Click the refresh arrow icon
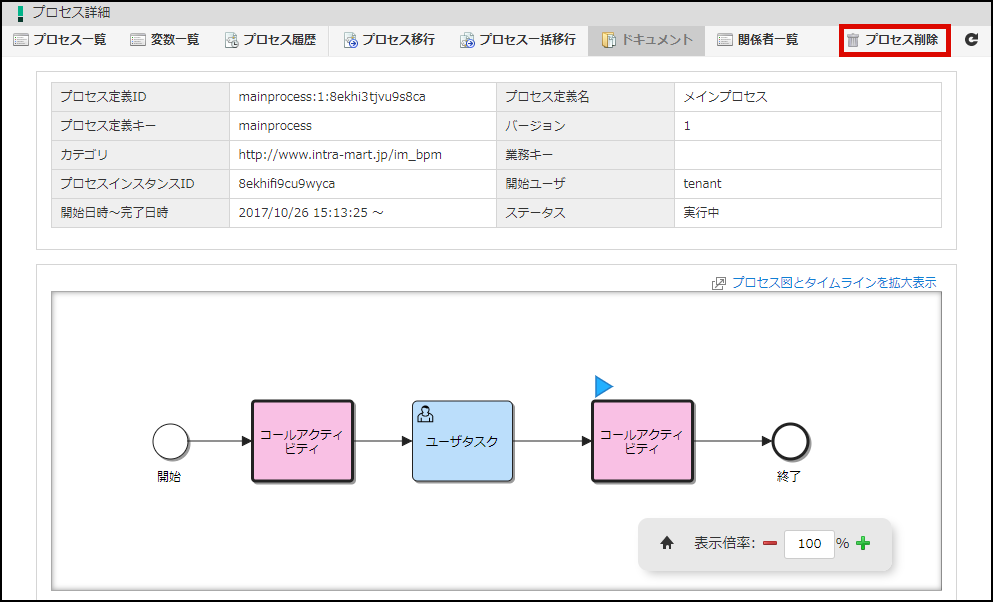The image size is (993, 602). 971,40
